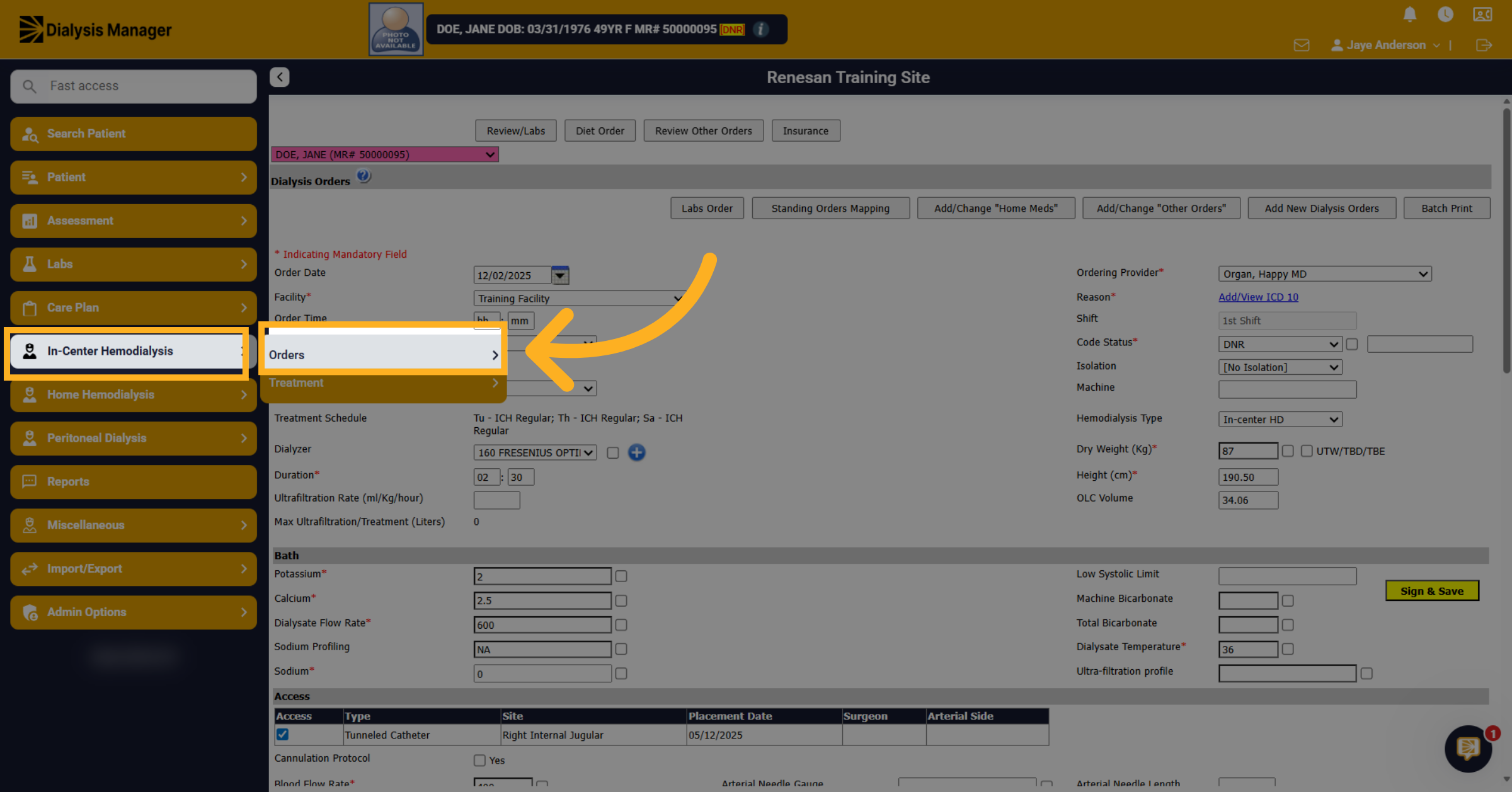Open the Code Status dropdown

point(1280,344)
